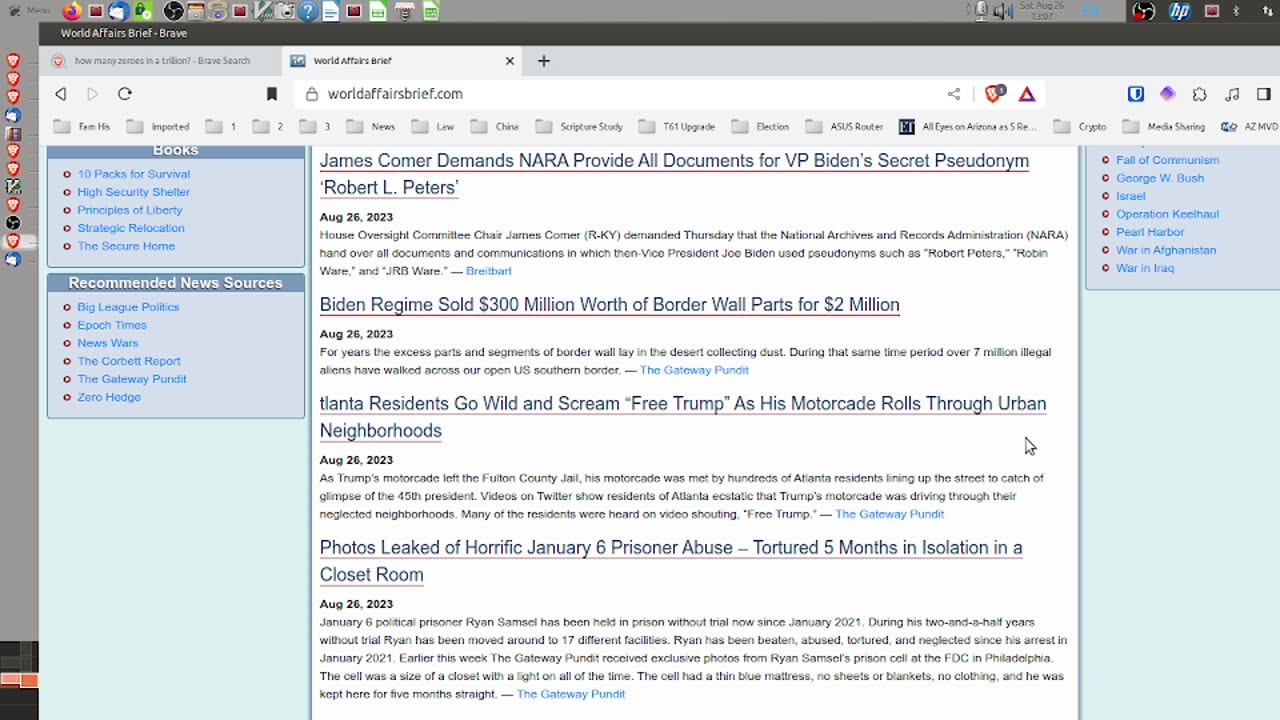The height and width of the screenshot is (720, 1280).
Task: Open the Brave Shields lion icon
Action: [x=993, y=94]
